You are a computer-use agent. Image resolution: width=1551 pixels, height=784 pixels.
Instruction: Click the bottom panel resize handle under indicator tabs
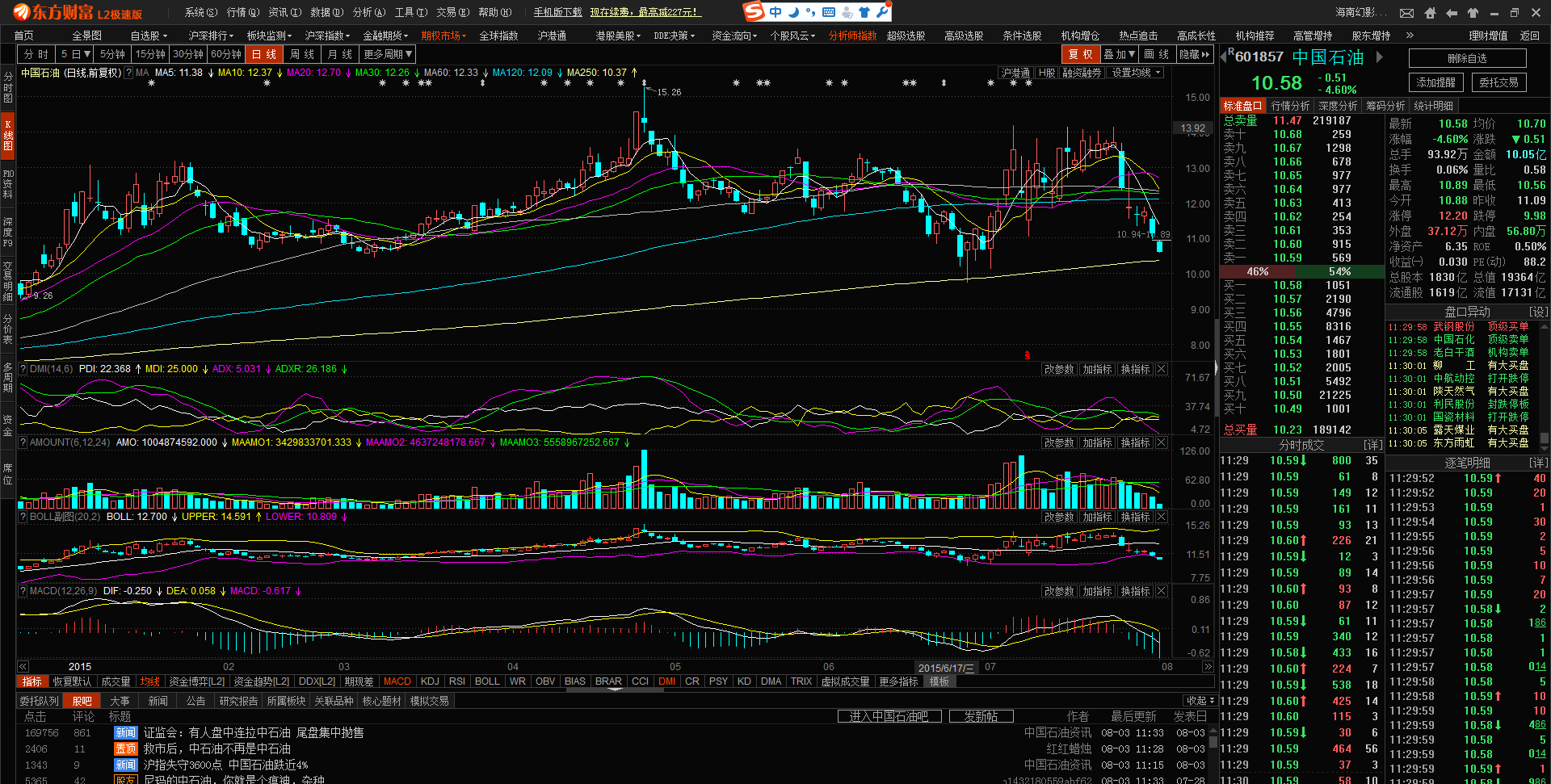pyautogui.click(x=616, y=690)
